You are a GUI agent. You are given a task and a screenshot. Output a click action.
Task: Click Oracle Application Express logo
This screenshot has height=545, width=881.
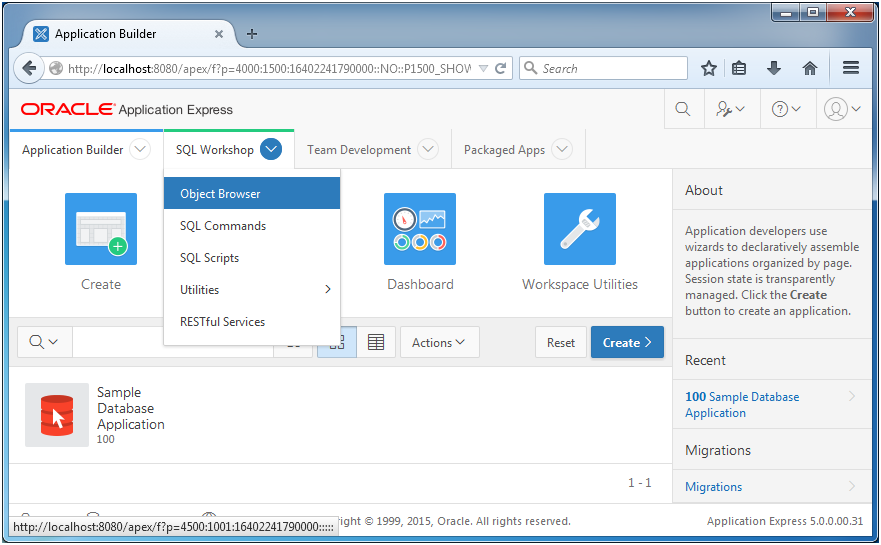point(127,109)
